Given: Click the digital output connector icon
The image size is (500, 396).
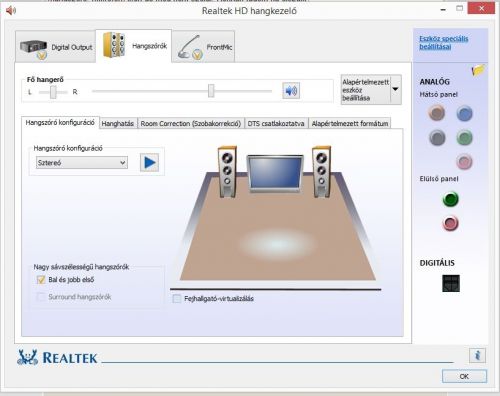Looking at the screenshot, I should (x=451, y=283).
